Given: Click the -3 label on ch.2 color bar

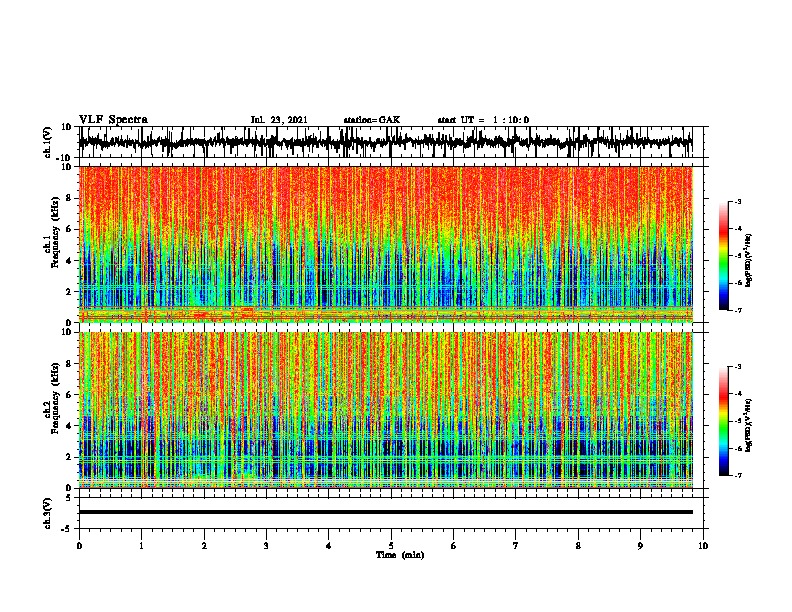Looking at the screenshot, I should (737, 367).
